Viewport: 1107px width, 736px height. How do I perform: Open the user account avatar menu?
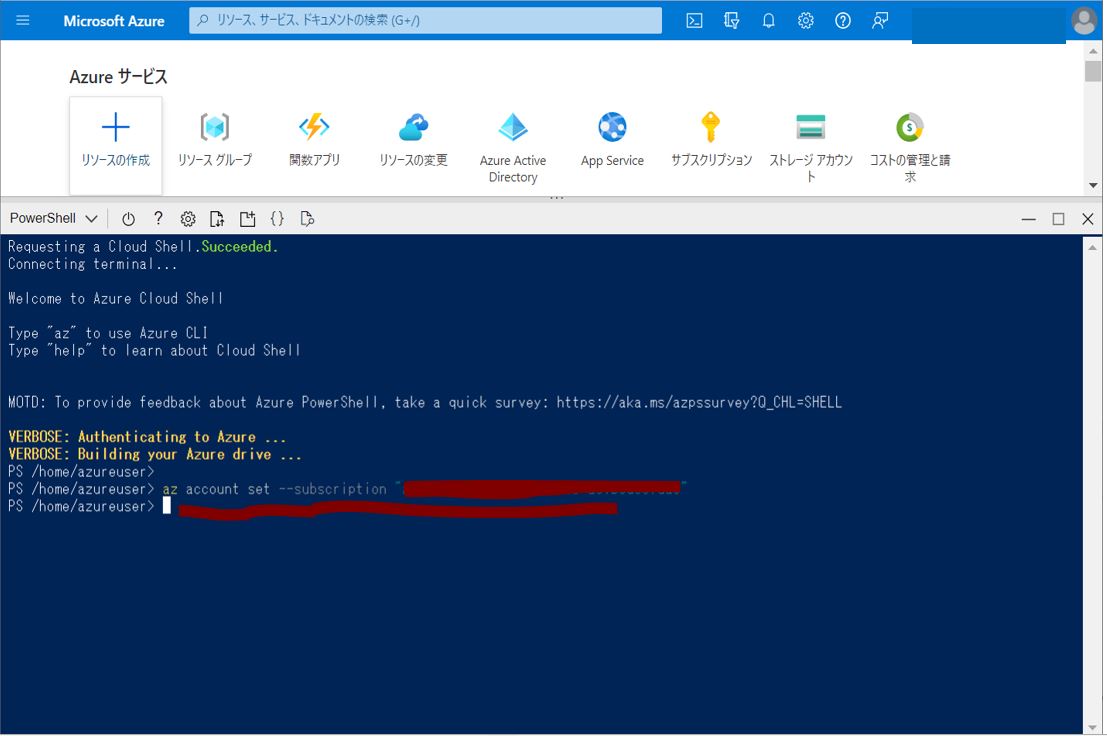click(x=1083, y=20)
